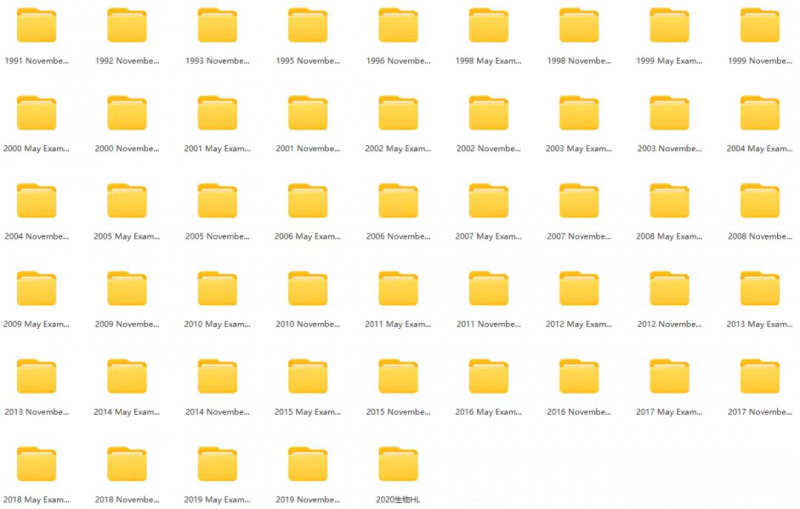Image resolution: width=800 pixels, height=509 pixels.
Task: Select the 2012 November folder icon
Action: pyautogui.click(x=669, y=288)
